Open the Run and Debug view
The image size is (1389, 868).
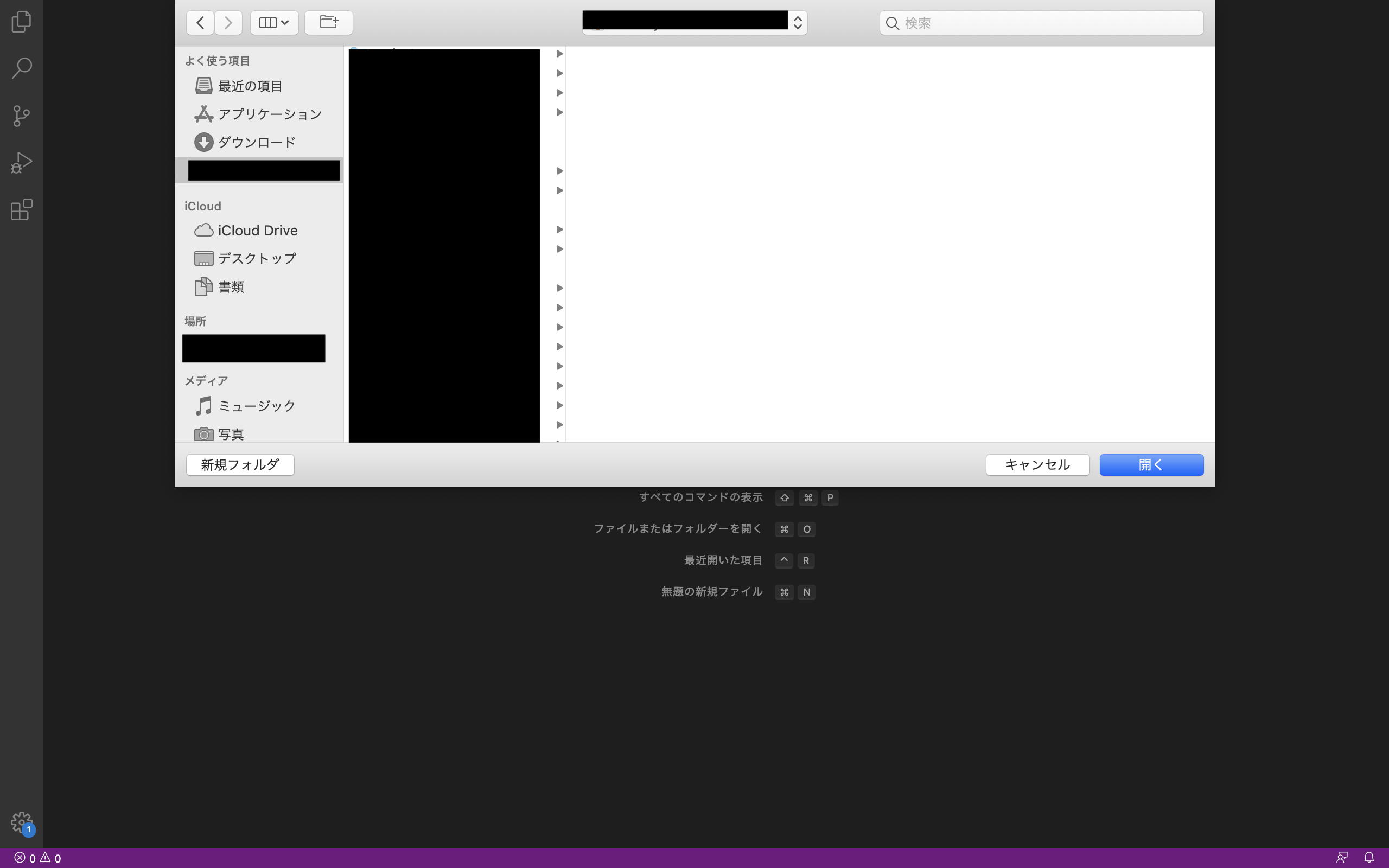[x=21, y=162]
